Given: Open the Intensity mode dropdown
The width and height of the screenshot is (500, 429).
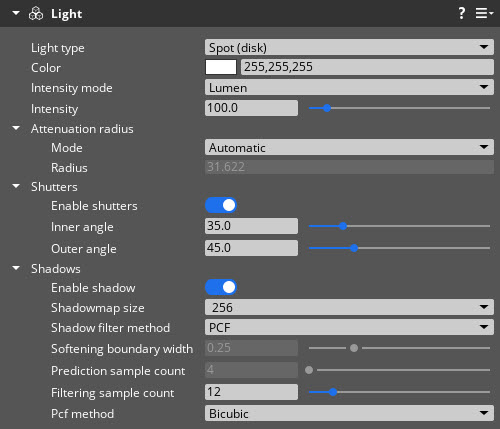Looking at the screenshot, I should [x=349, y=87].
